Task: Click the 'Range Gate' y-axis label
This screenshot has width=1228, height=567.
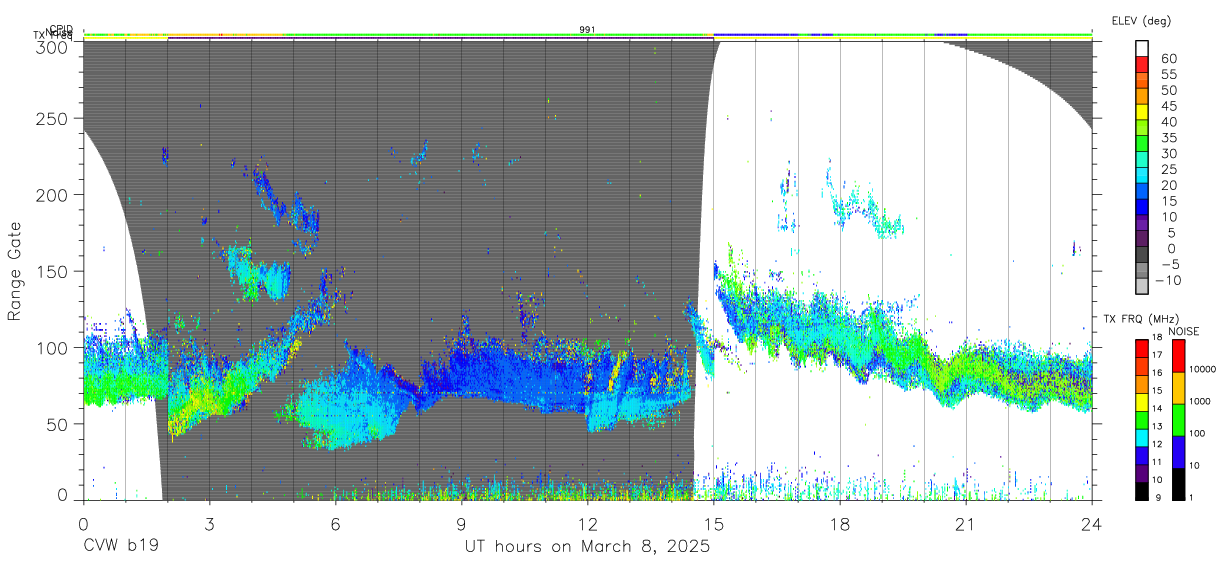Action: [x=15, y=272]
